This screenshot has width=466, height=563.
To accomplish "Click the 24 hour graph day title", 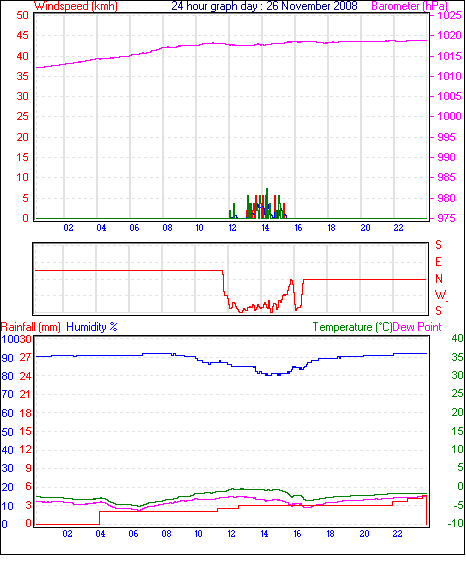I will pyautogui.click(x=264, y=6).
